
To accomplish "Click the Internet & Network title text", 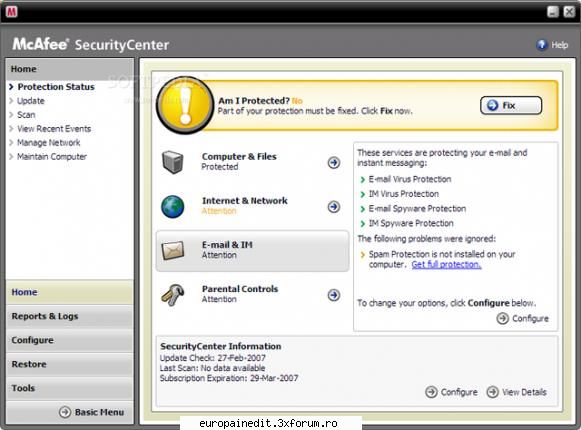I will pos(245,201).
